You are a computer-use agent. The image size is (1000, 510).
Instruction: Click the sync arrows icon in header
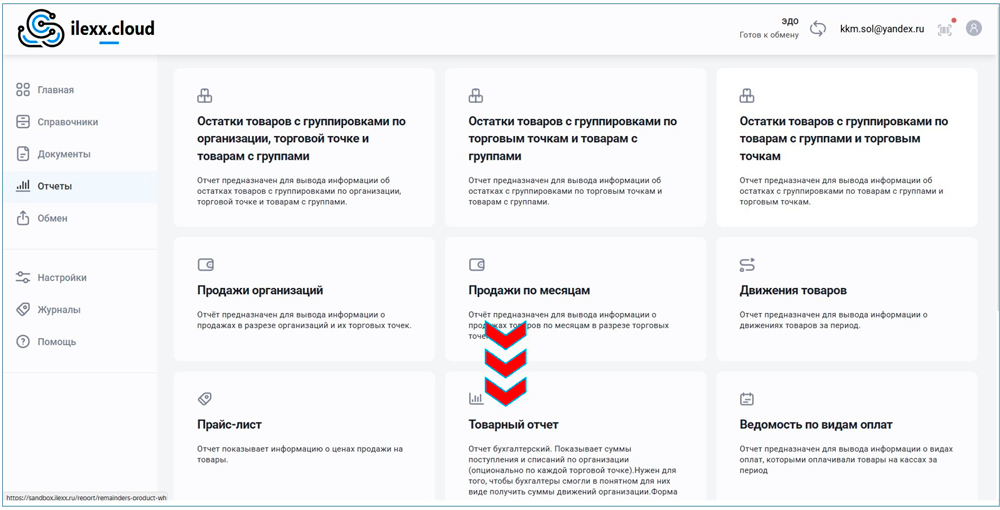click(818, 29)
